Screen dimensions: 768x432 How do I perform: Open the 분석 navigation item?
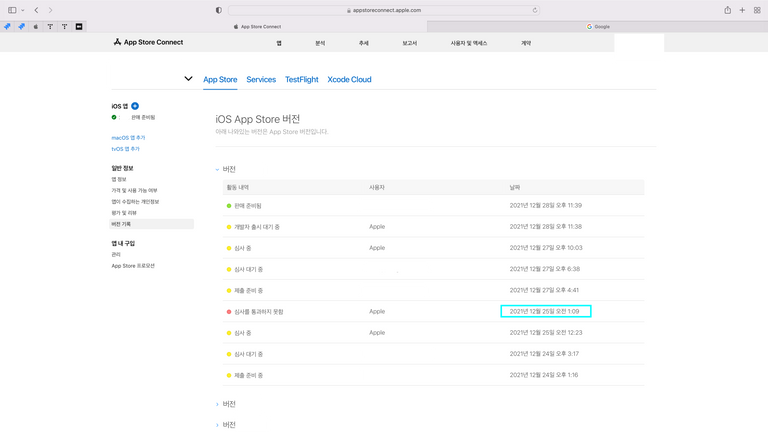coord(320,43)
